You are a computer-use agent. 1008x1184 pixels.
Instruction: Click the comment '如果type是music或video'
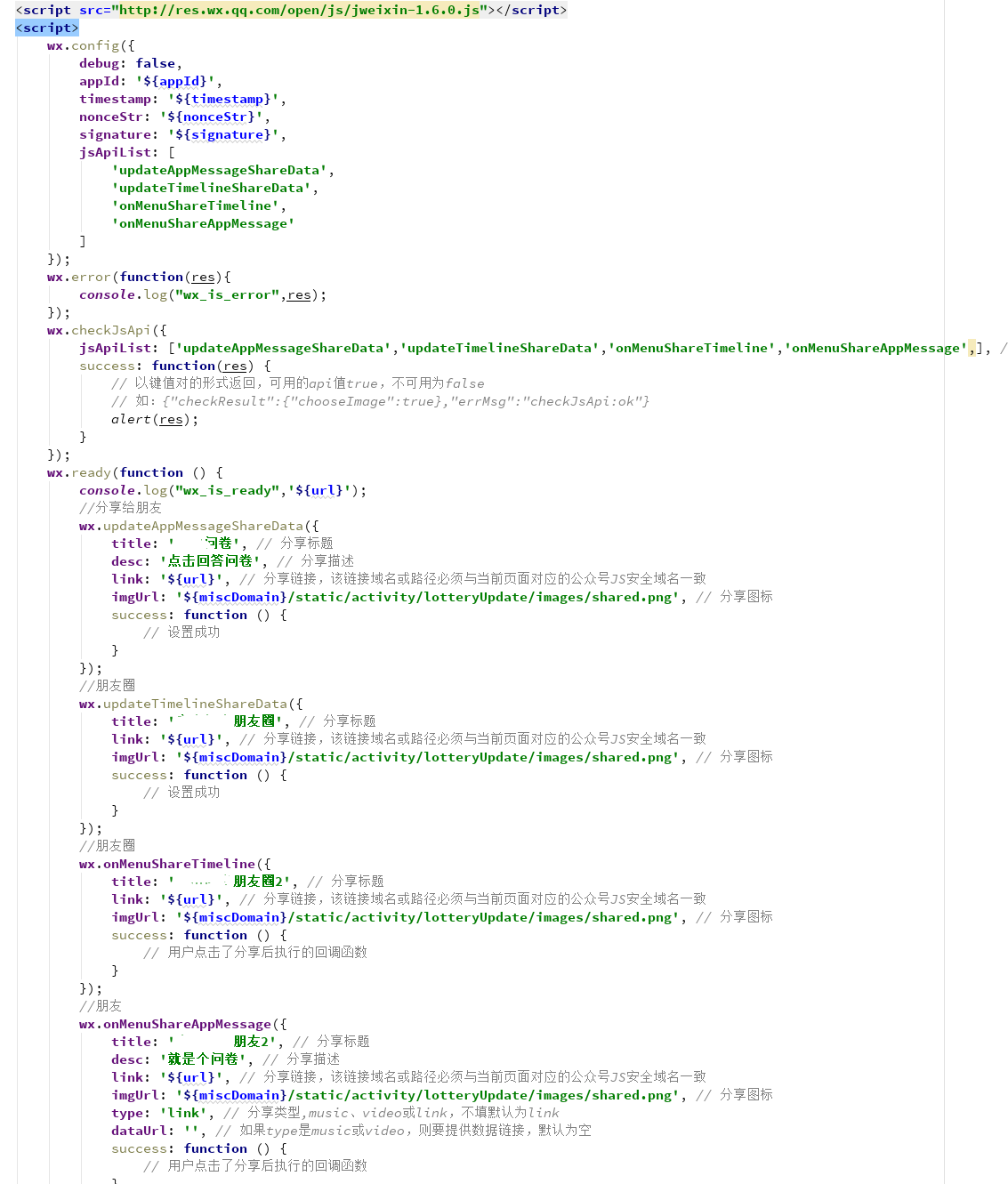(403, 1131)
